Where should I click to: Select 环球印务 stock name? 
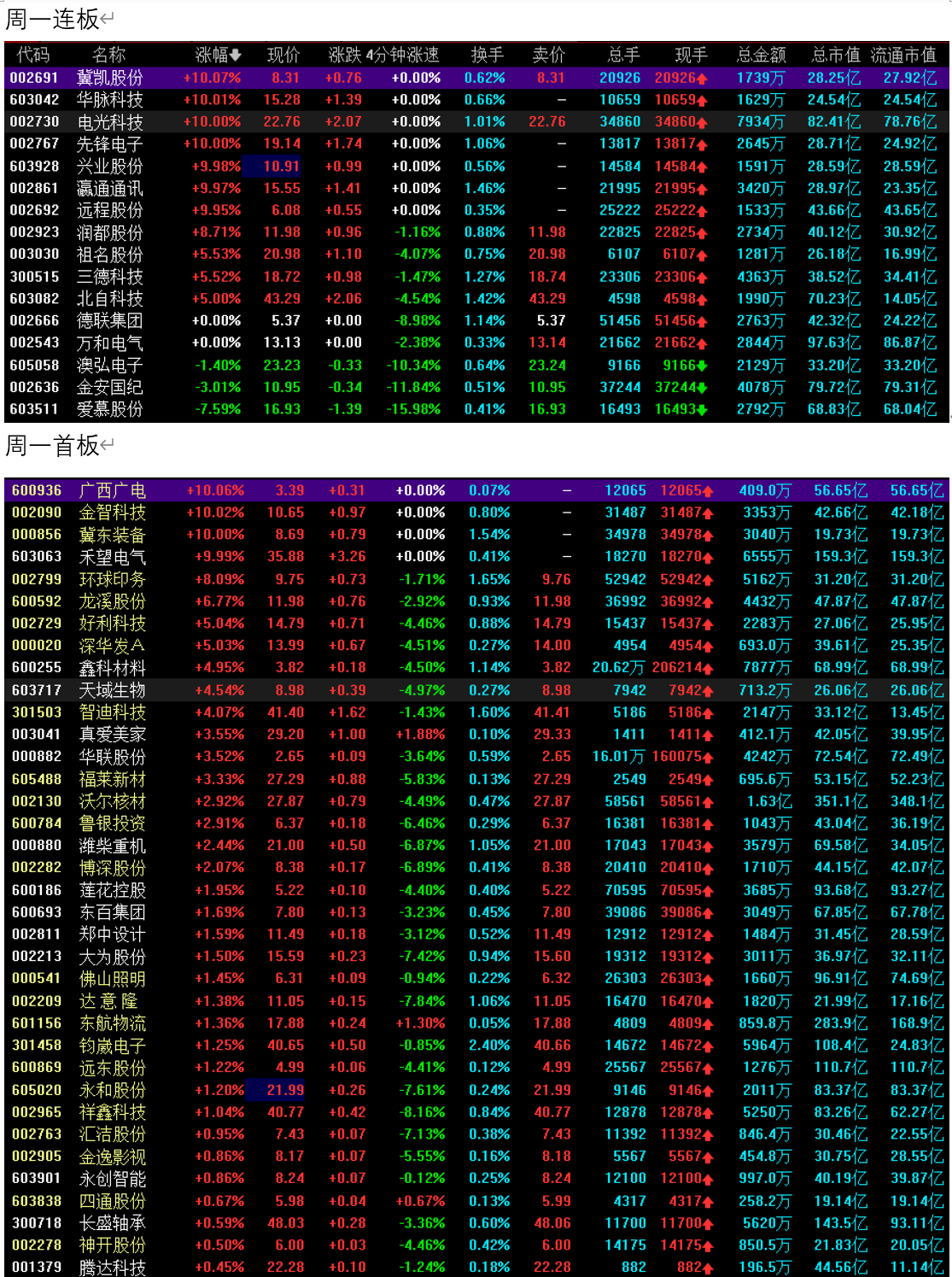tap(113, 580)
